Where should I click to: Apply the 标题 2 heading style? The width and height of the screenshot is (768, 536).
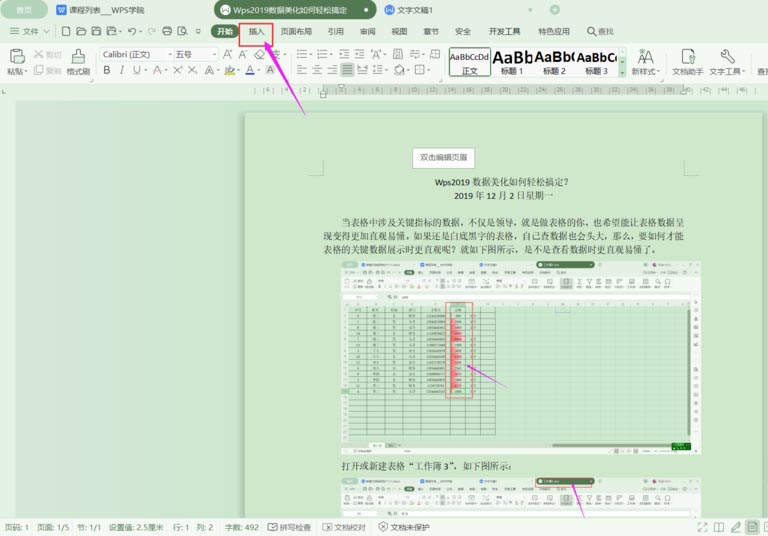[x=554, y=62]
